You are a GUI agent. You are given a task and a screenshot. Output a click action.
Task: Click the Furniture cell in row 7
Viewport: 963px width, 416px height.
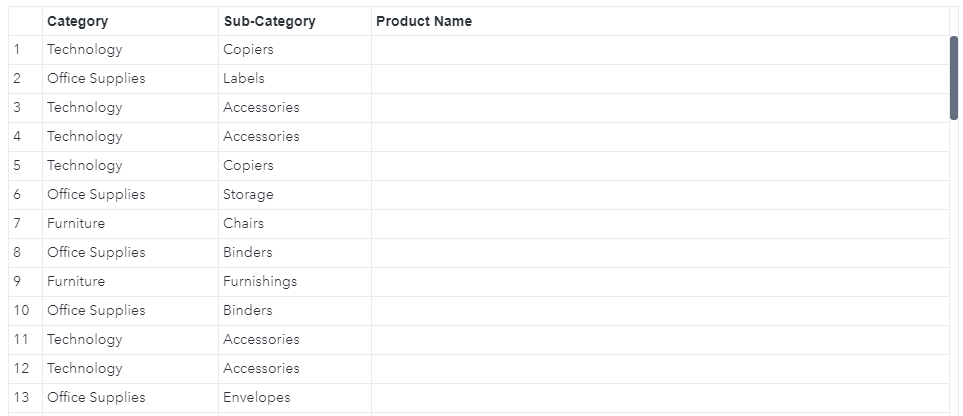[x=76, y=224]
